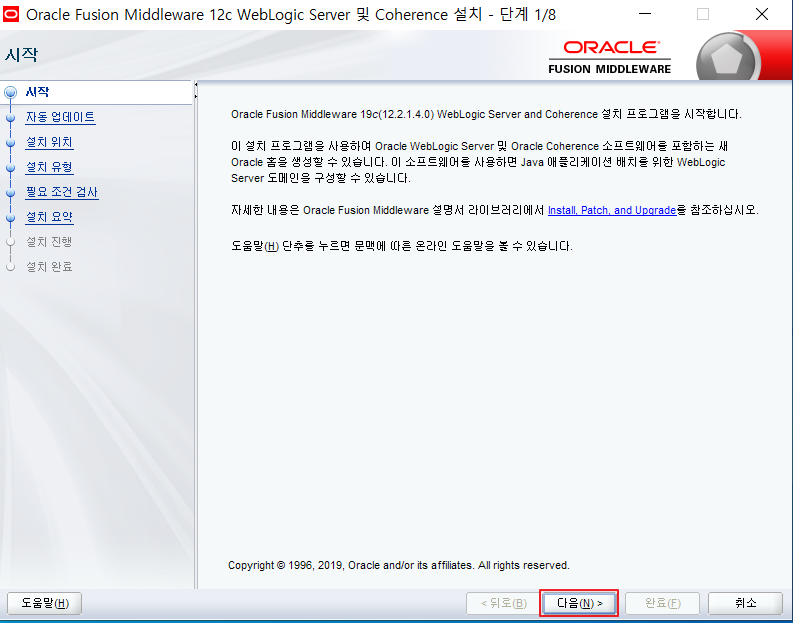Click the copyright notice text
Screen dimensions: 793x623
coord(399,565)
